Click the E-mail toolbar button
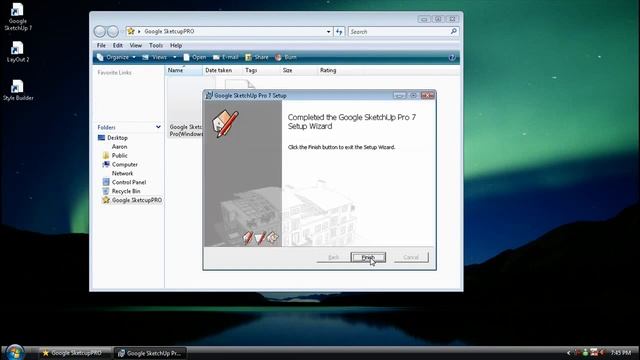 click(x=225, y=57)
